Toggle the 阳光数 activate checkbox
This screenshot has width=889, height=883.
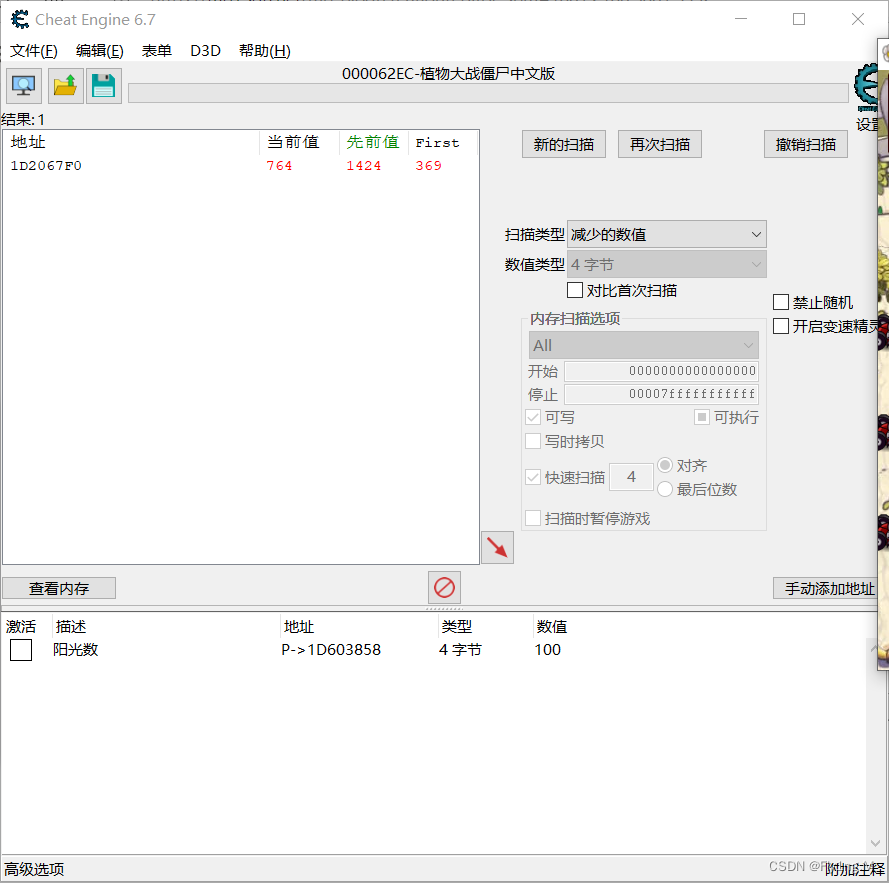[x=21, y=650]
